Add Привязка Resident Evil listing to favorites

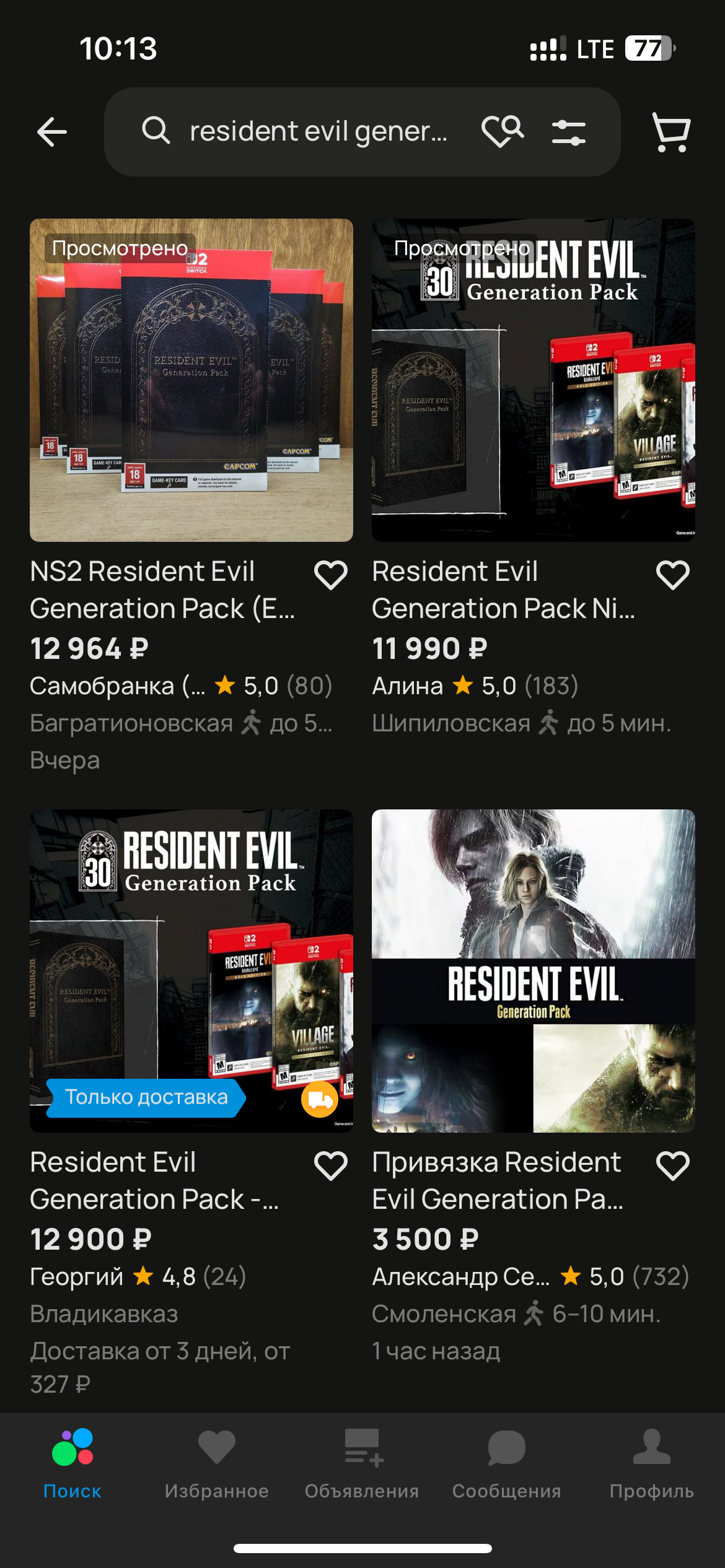click(x=673, y=1165)
